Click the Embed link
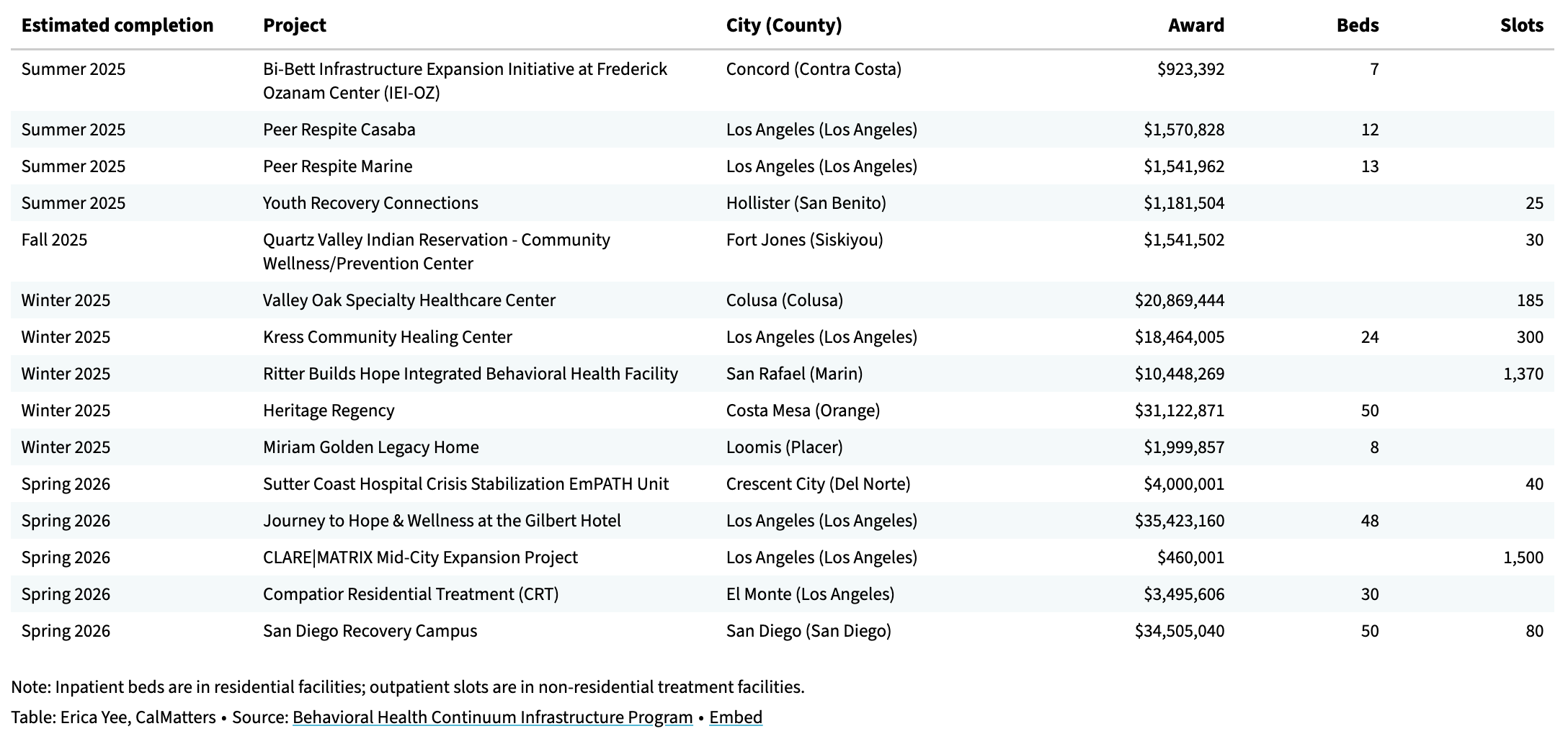 [x=735, y=717]
